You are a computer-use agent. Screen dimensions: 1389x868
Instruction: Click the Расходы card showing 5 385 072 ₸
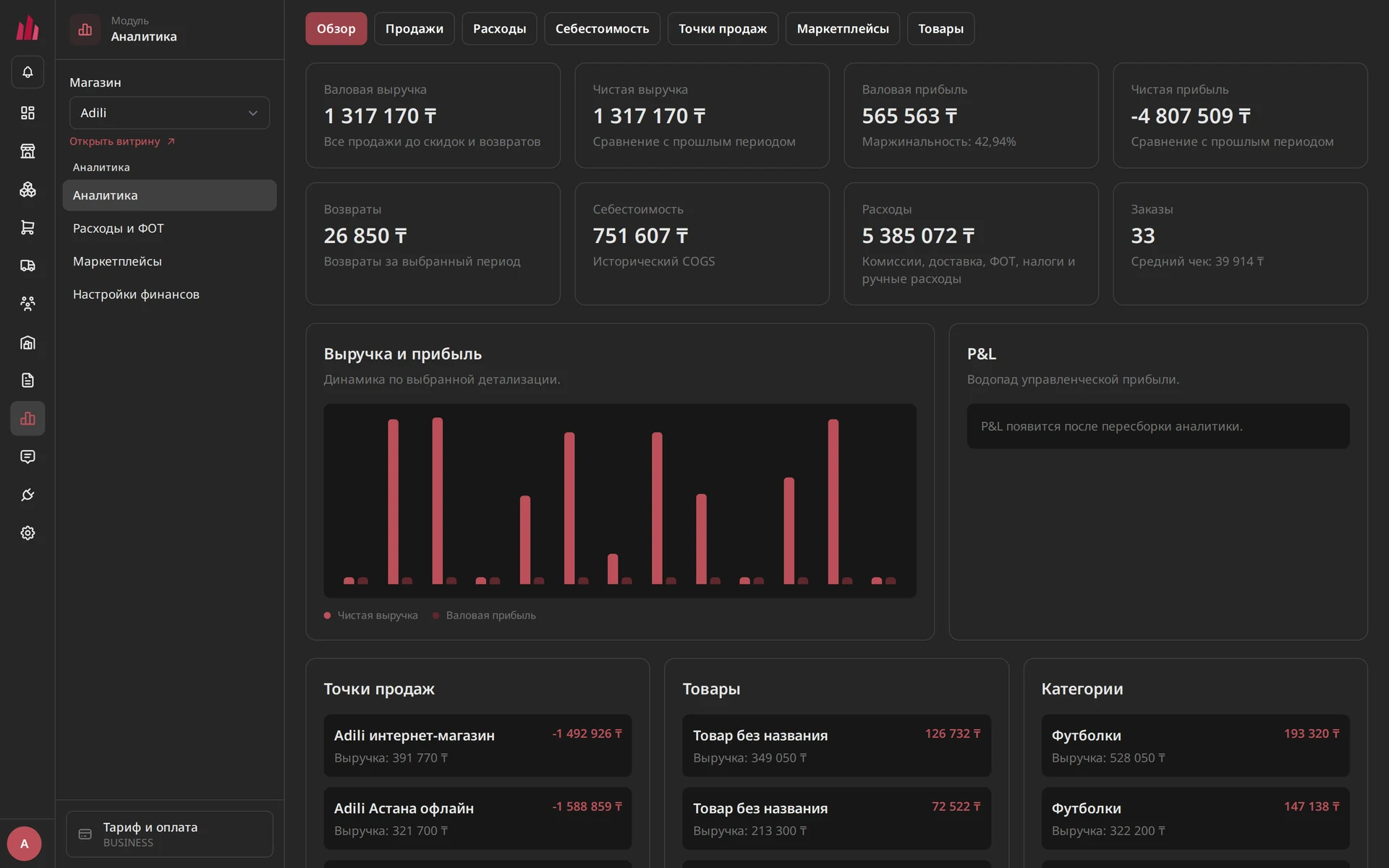[971, 244]
